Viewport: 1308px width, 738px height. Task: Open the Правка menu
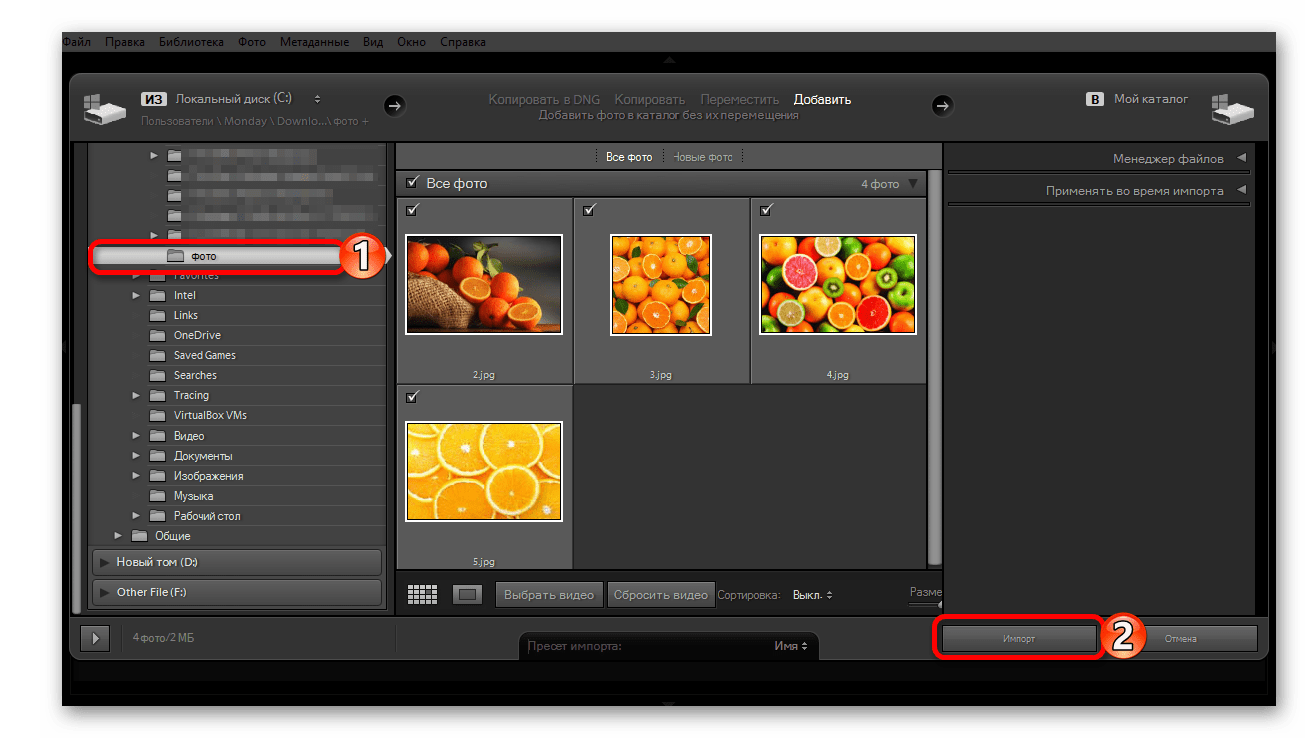(125, 42)
